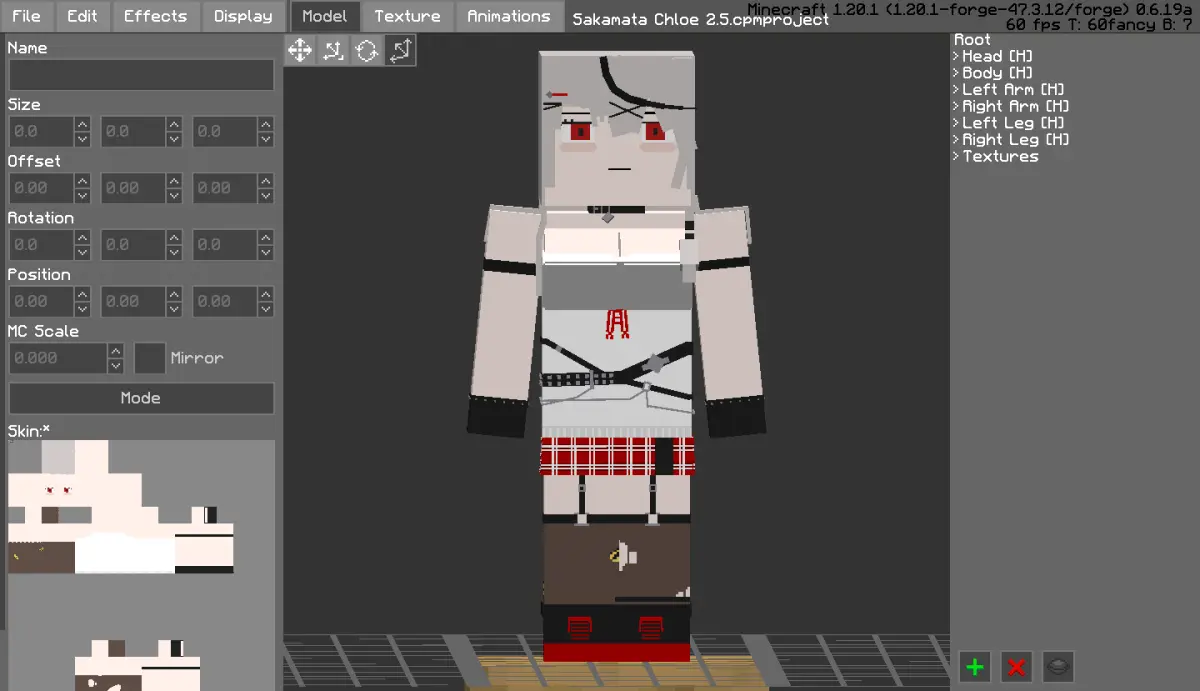Select the offset gizmo tool
The height and width of the screenshot is (691, 1200).
pyautogui.click(x=333, y=50)
